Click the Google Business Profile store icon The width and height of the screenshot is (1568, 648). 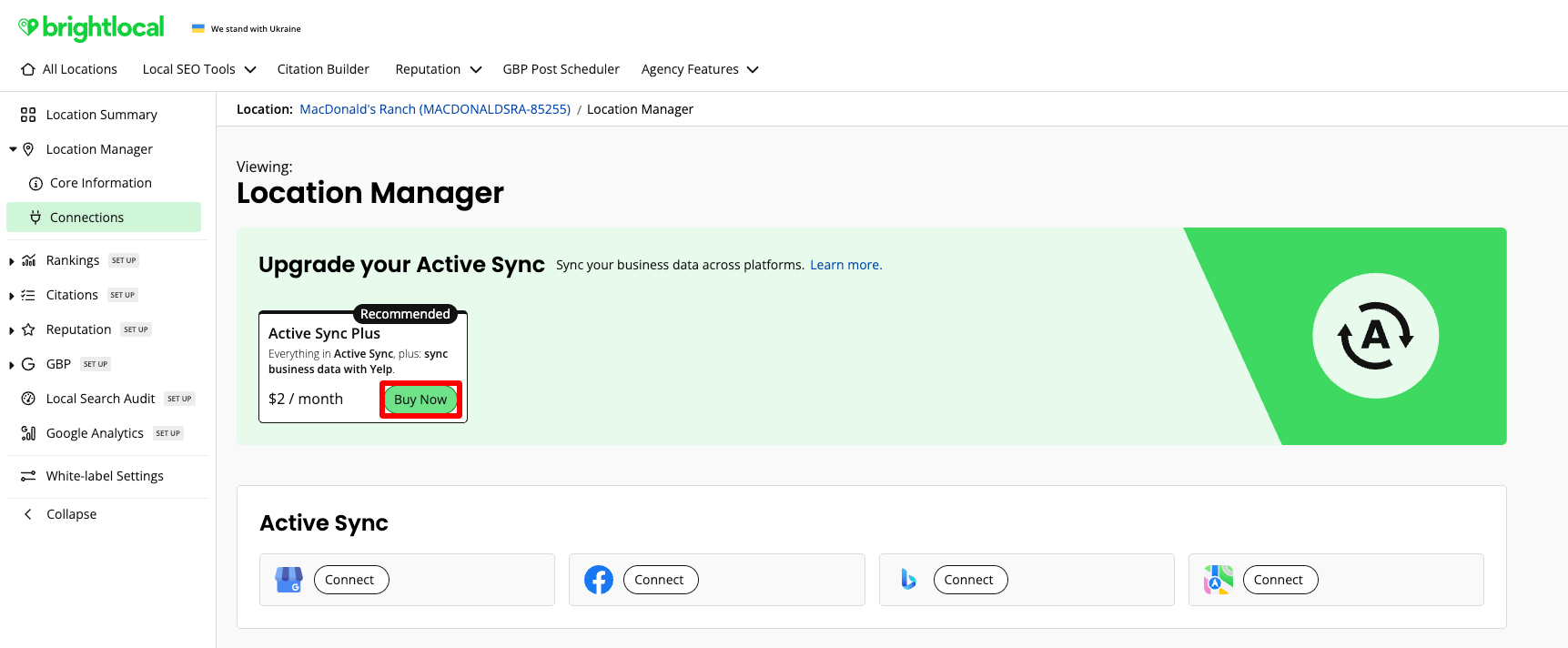(x=288, y=580)
